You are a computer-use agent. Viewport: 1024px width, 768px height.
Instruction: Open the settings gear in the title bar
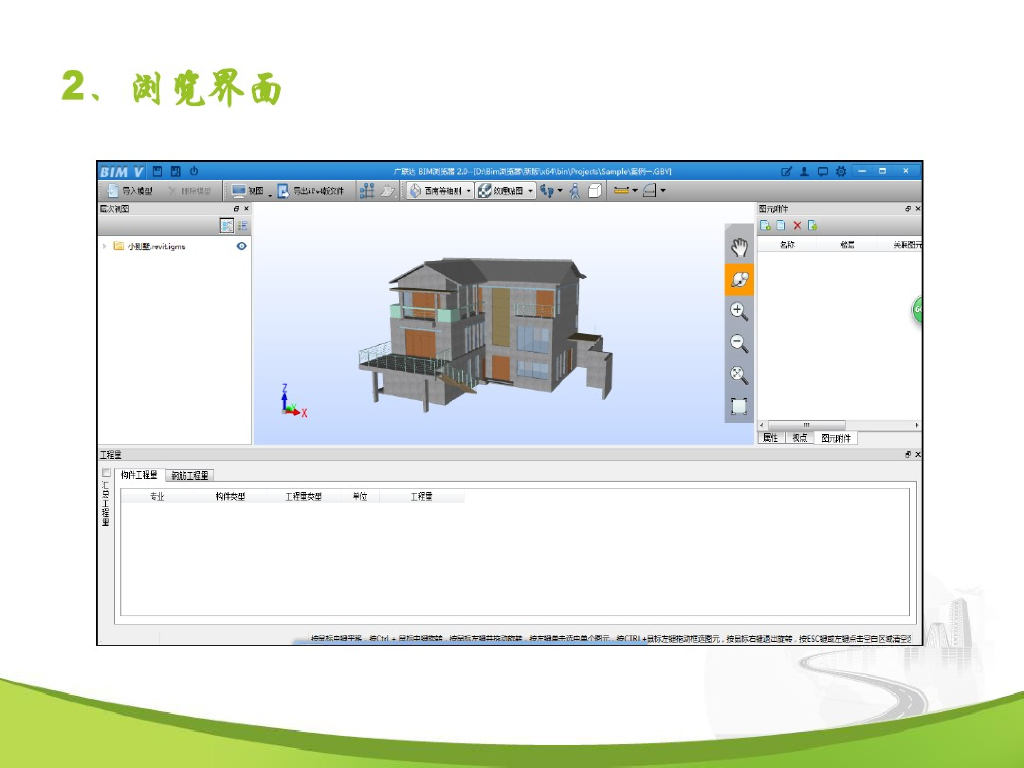(841, 172)
